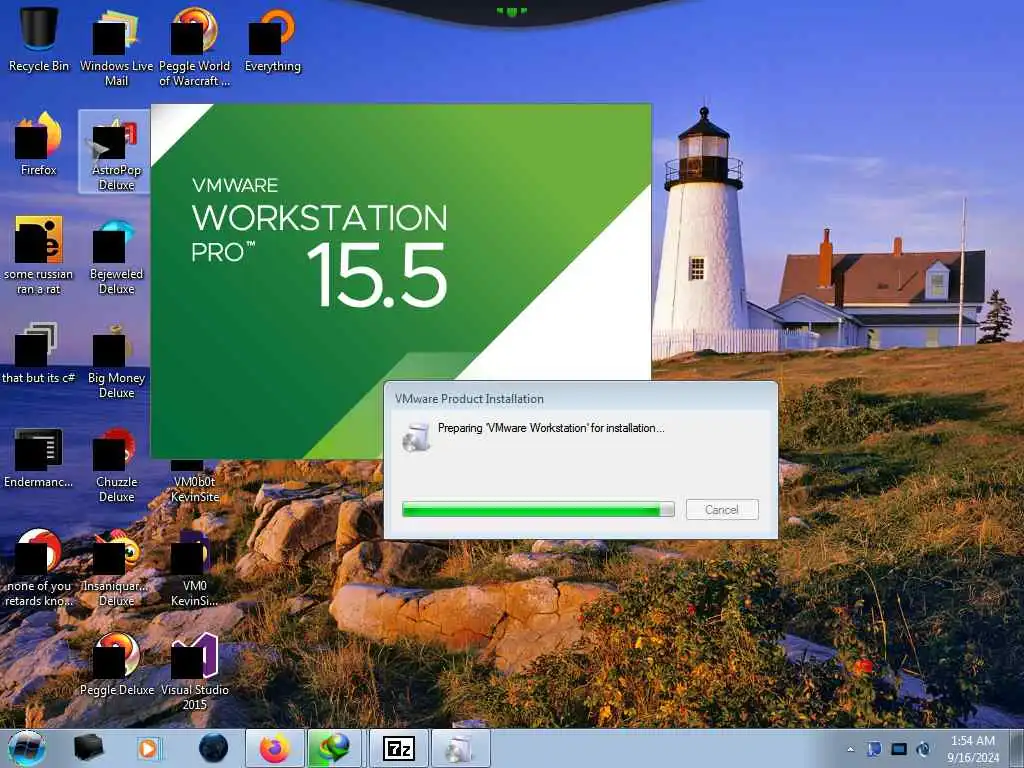Select the 'VM0 KevinSi...' desktop icon
The image size is (1024, 768).
pos(195,567)
